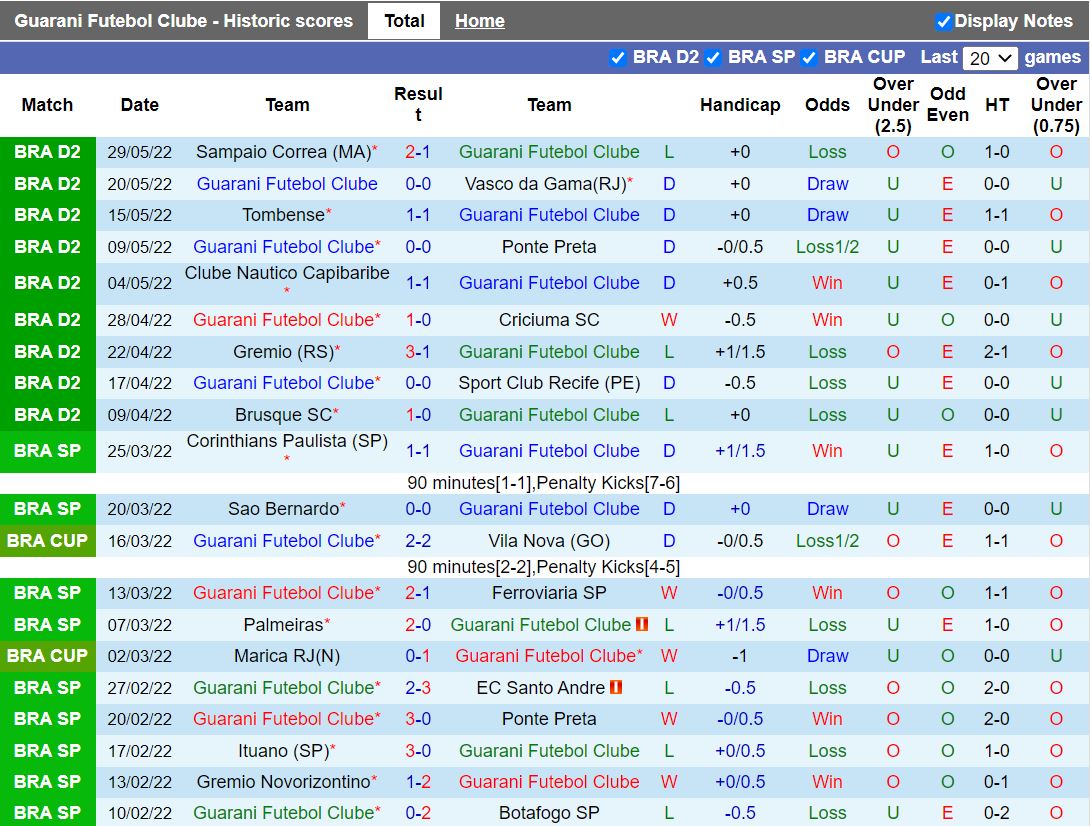Click red card icon in the Palmeiras match row
Image resolution: width=1090 pixels, height=826 pixels.
pyautogui.click(x=641, y=625)
